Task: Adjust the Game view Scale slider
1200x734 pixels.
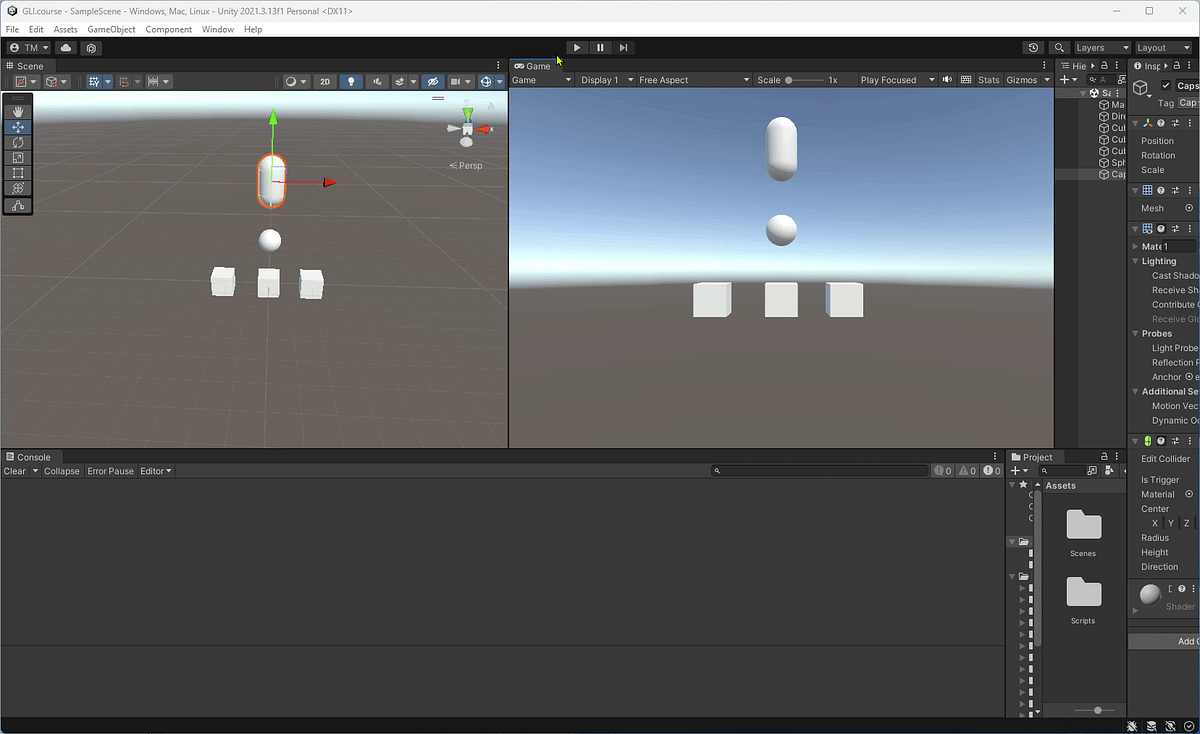Action: (790, 79)
